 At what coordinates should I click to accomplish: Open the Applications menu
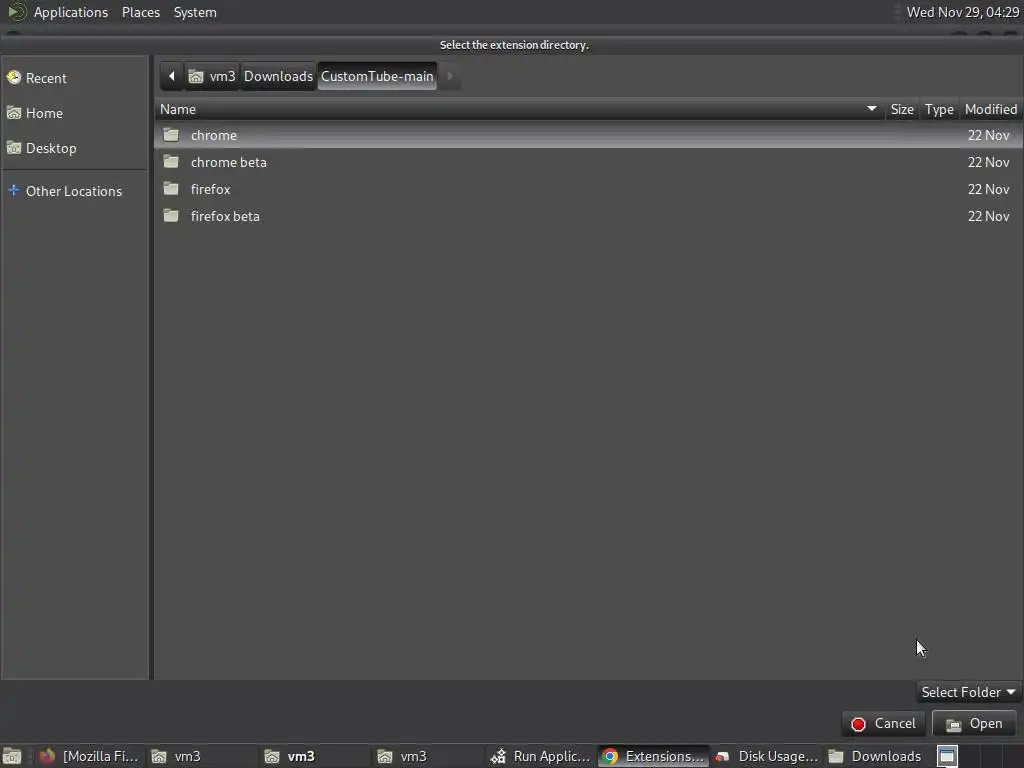[x=71, y=12]
